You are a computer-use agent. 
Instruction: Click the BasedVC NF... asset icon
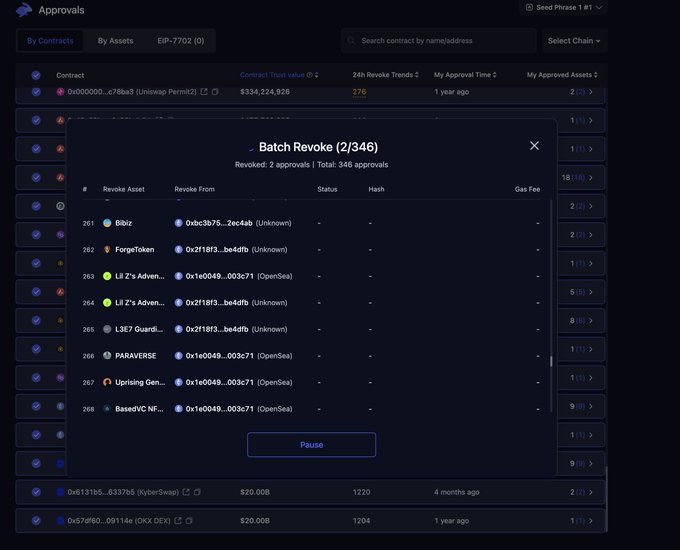pos(107,409)
